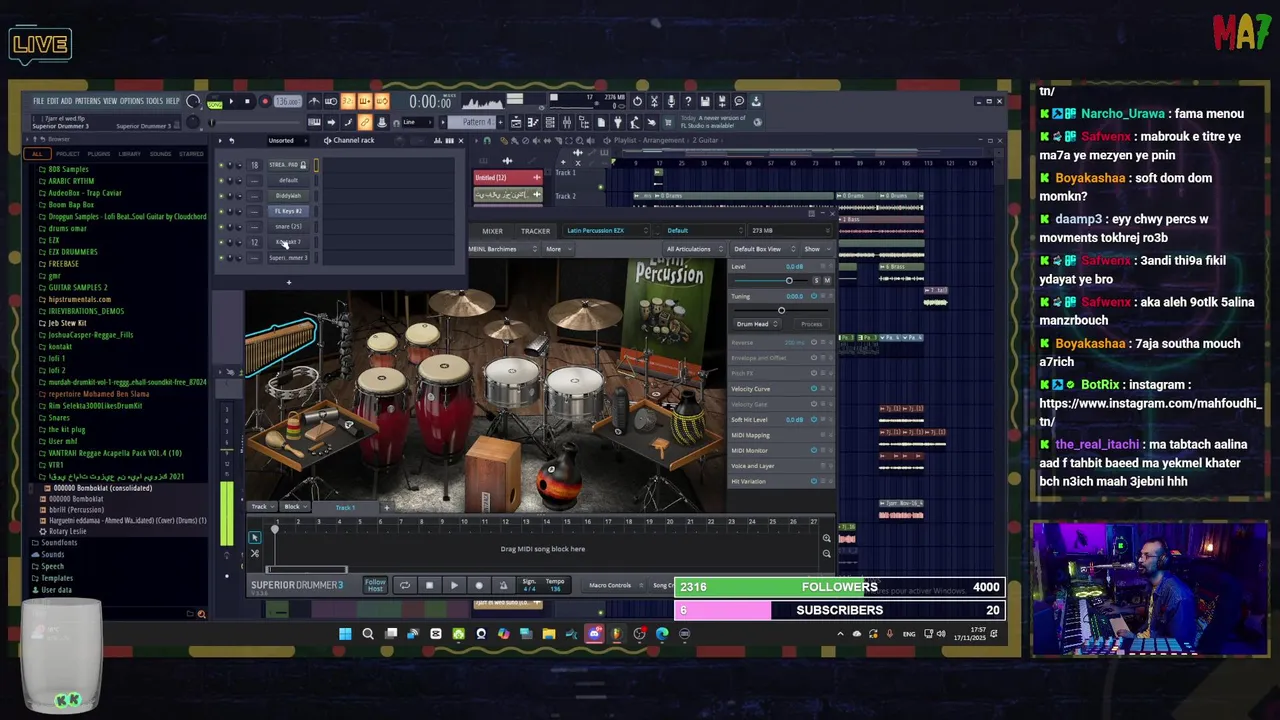The image size is (1280, 720).
Task: Toggle Velocity Curve power button
Action: coord(813,389)
